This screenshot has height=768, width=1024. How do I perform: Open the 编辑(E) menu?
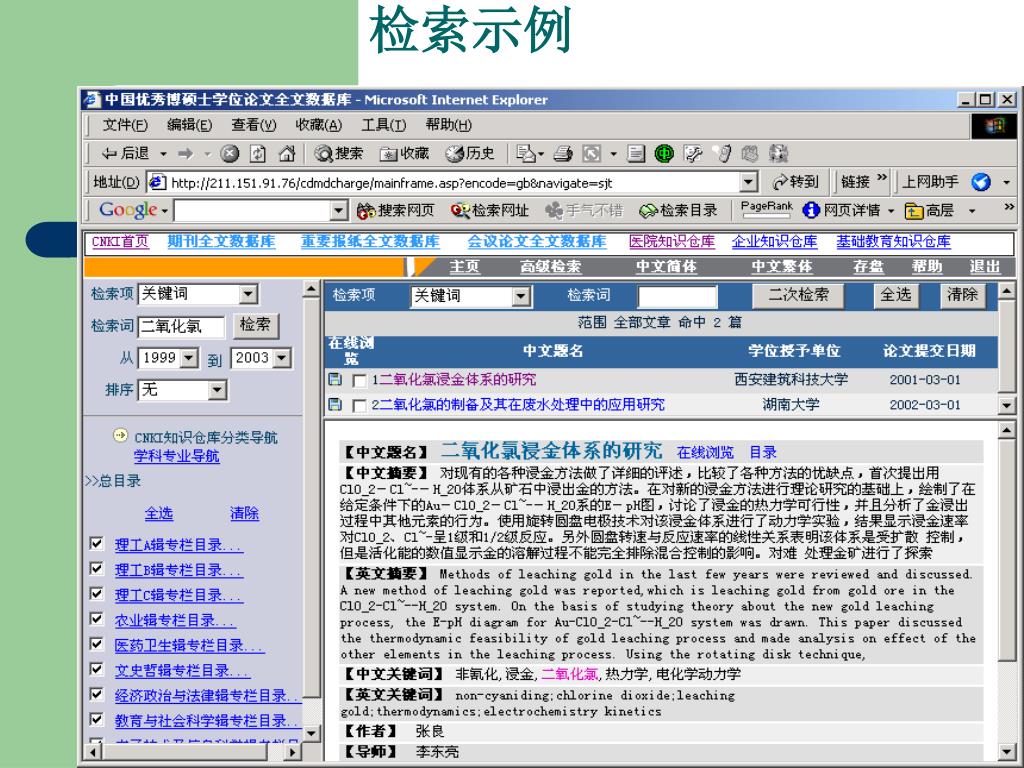coord(189,125)
